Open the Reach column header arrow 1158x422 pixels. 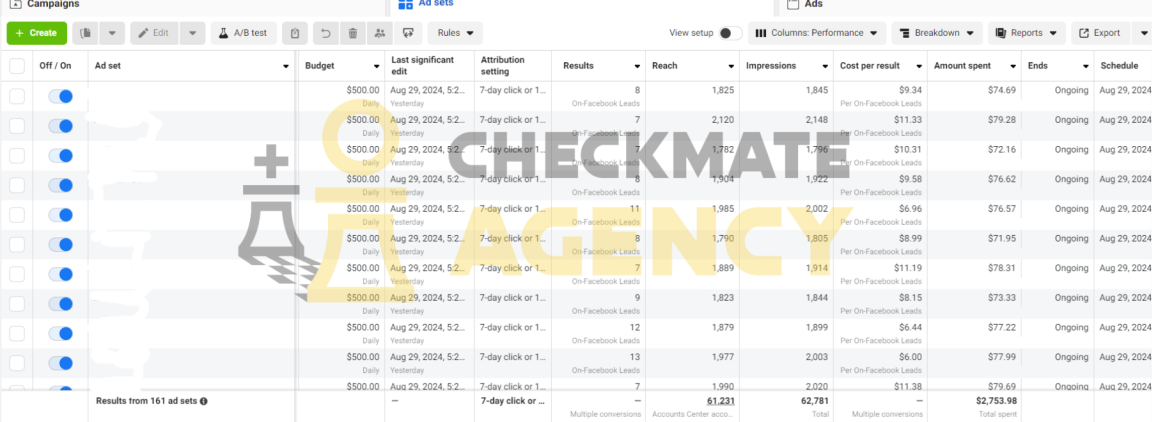tap(730, 67)
